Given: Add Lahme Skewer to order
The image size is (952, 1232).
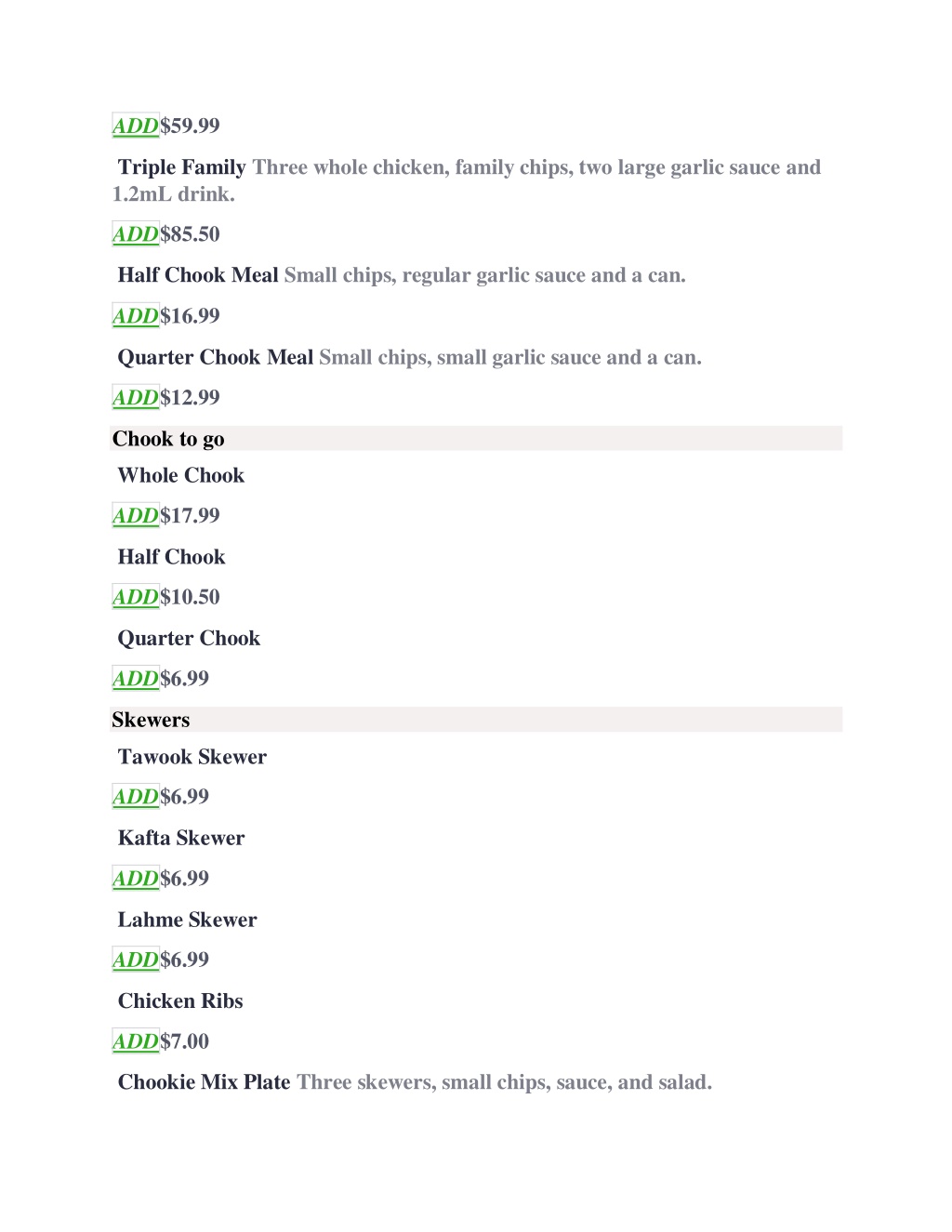Looking at the screenshot, I should click(136, 960).
